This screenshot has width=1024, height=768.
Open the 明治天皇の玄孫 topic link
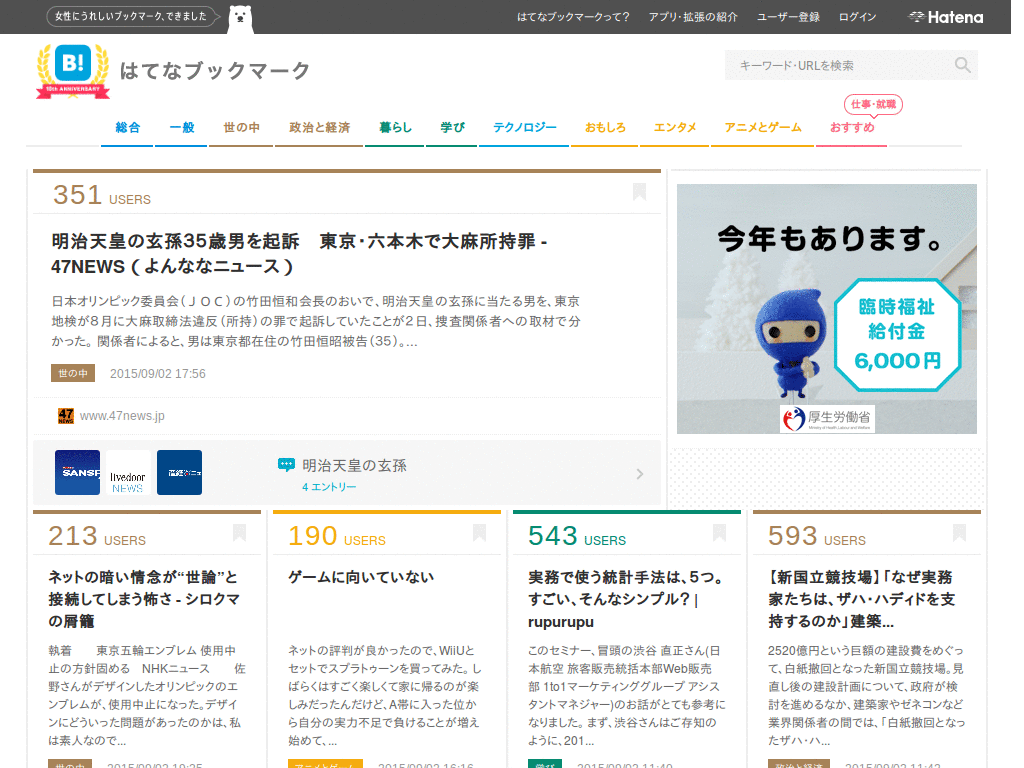[354, 466]
